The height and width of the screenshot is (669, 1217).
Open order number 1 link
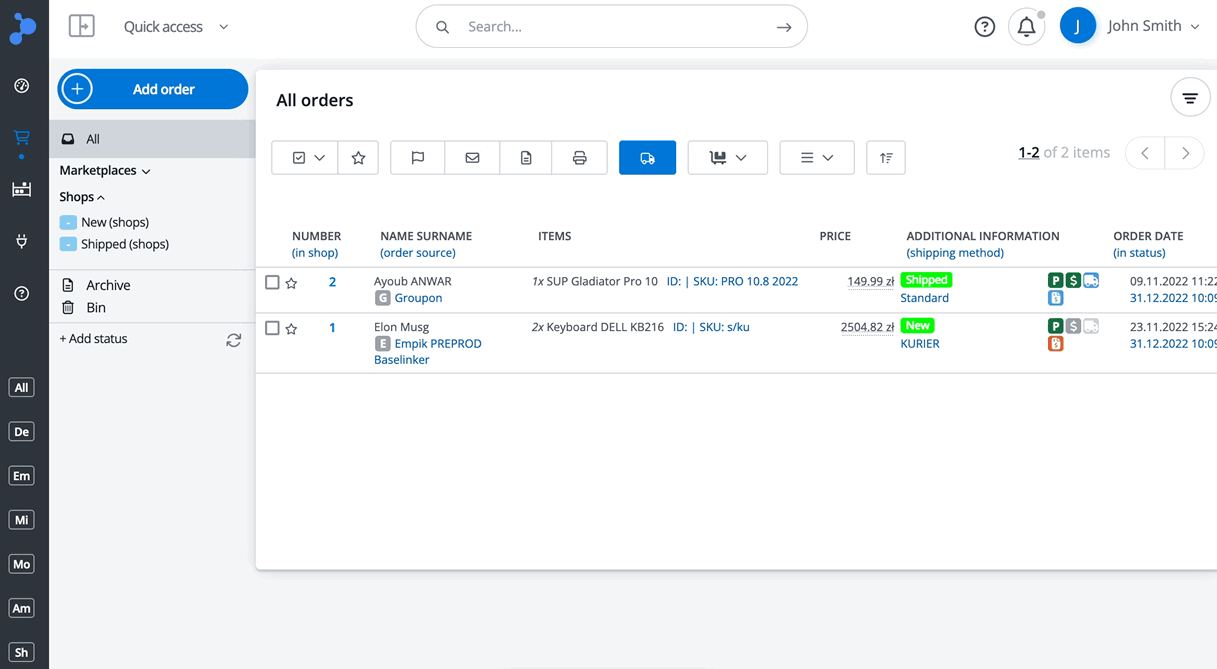coord(332,328)
